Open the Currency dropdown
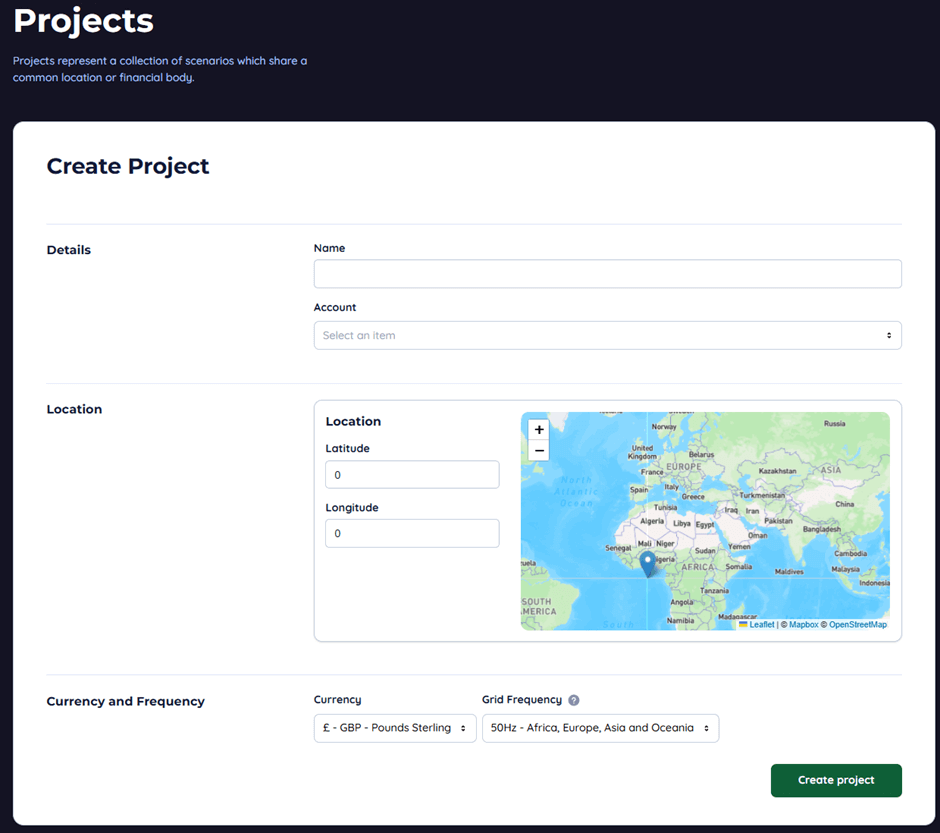Screen dimensions: 940x833 pyautogui.click(x=394, y=728)
